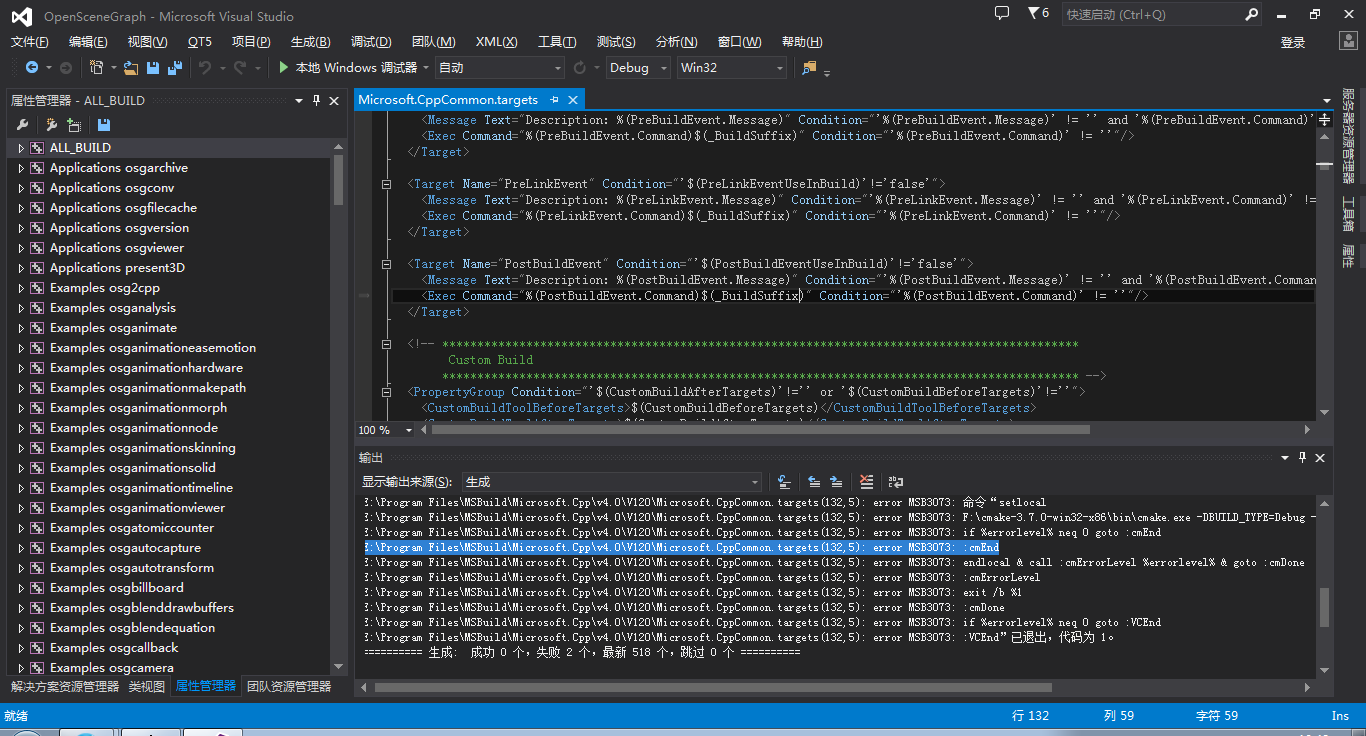Open the 调试(D) debug menu
Image resolution: width=1366 pixels, height=736 pixels.
[x=371, y=42]
